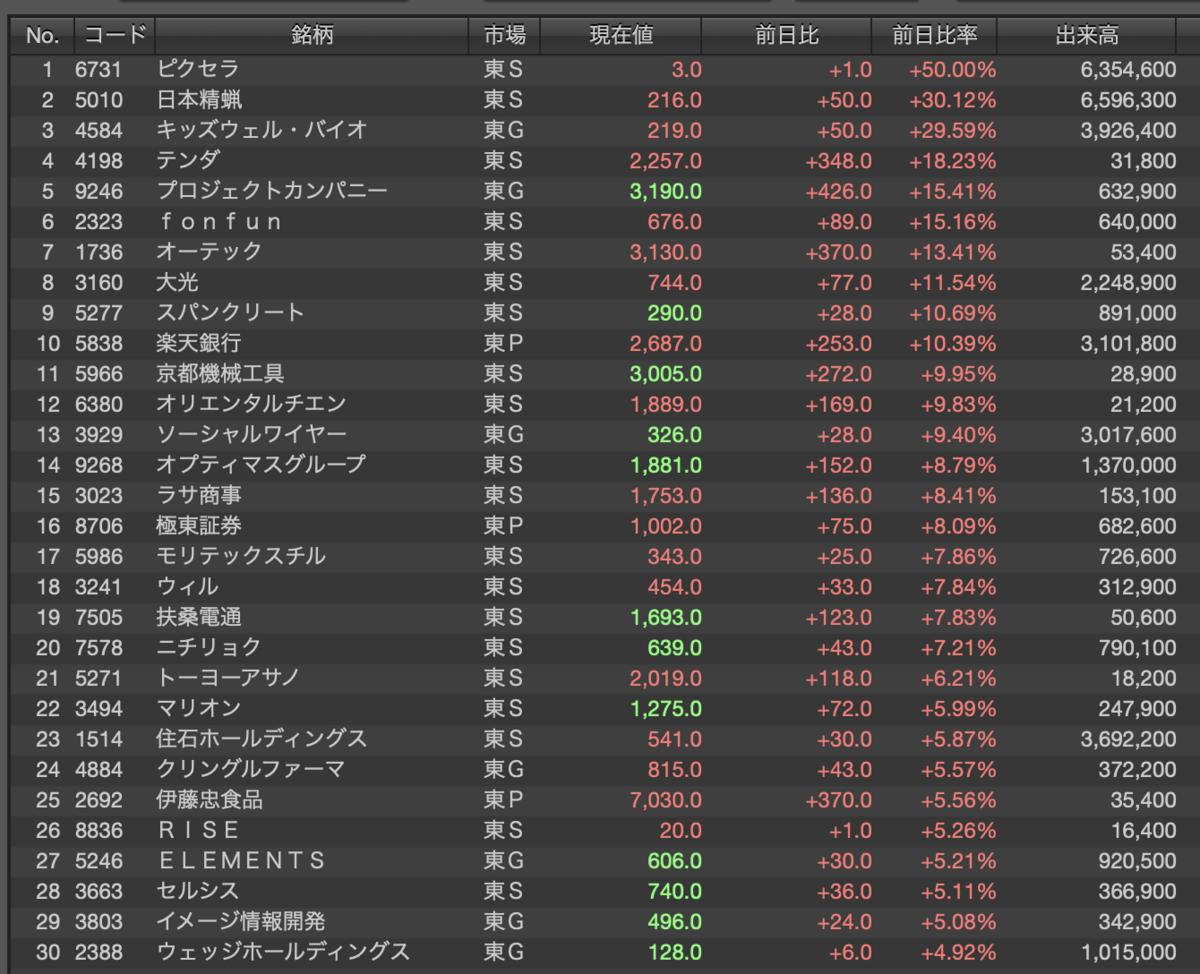Click the 京都機械工具 stock name
This screenshot has width=1200, height=974.
click(x=220, y=374)
